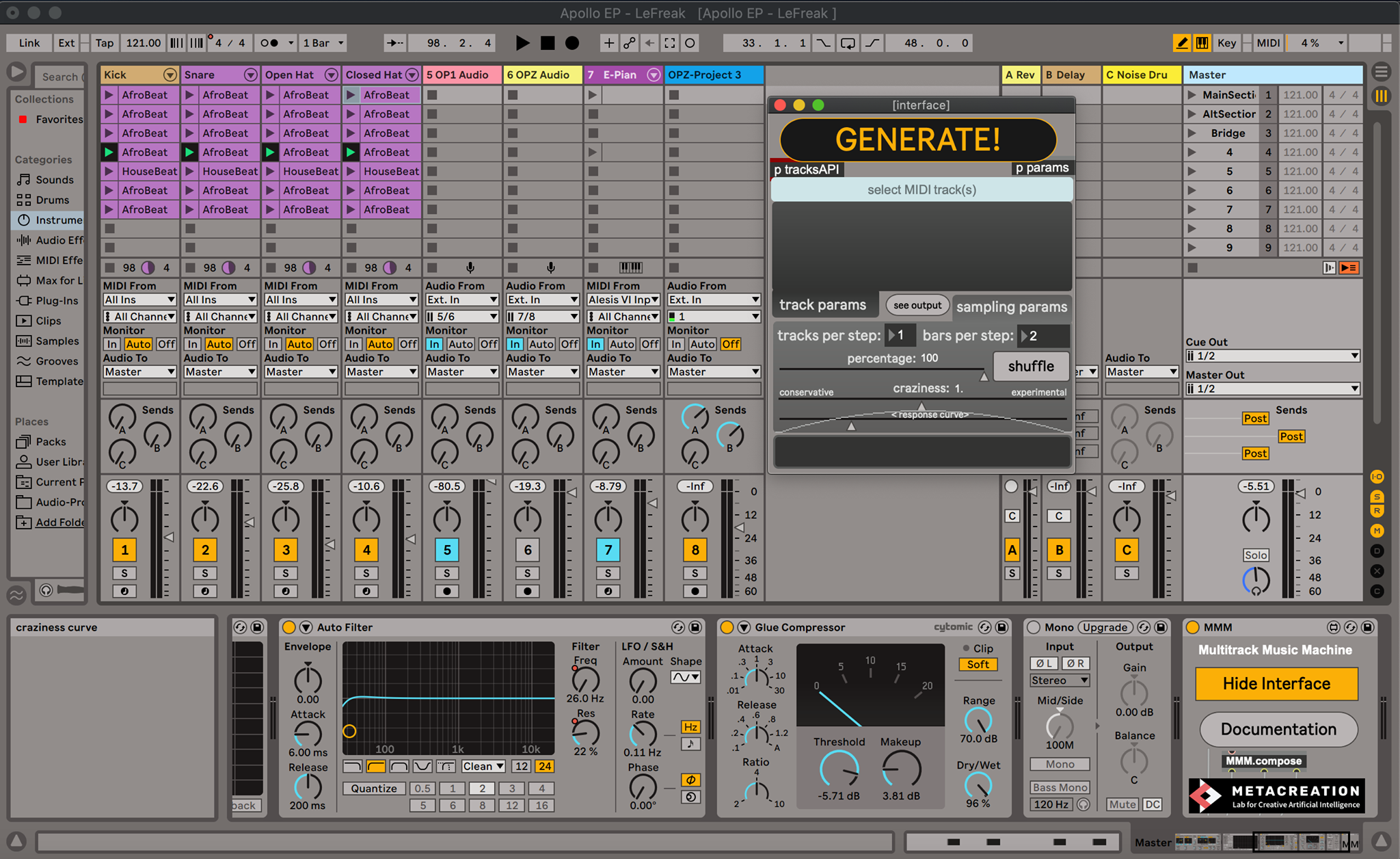Click Stop All Clips button in Master track
The height and width of the screenshot is (859, 1400).
click(x=1193, y=268)
